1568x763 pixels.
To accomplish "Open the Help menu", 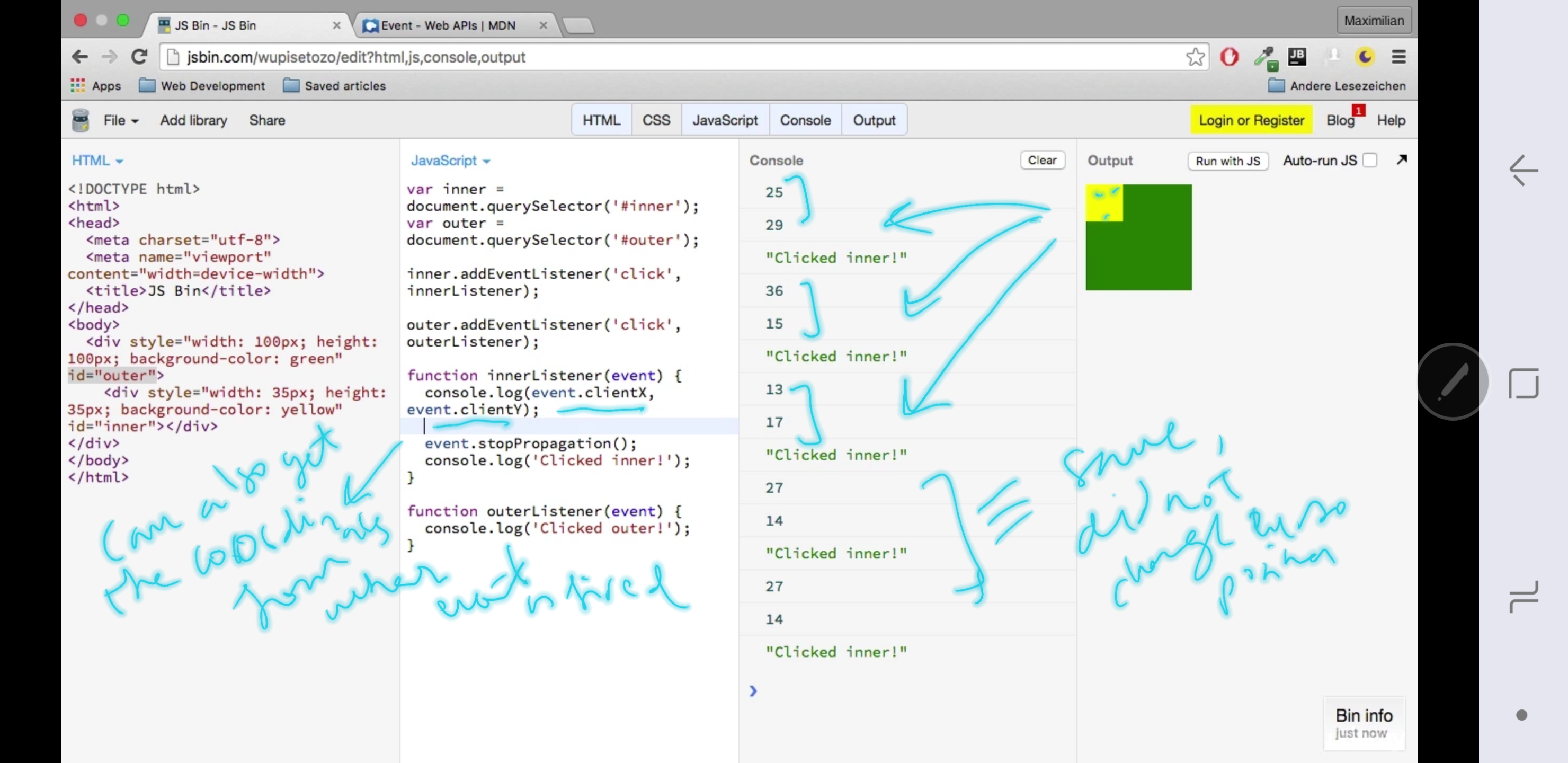I will 1391,120.
